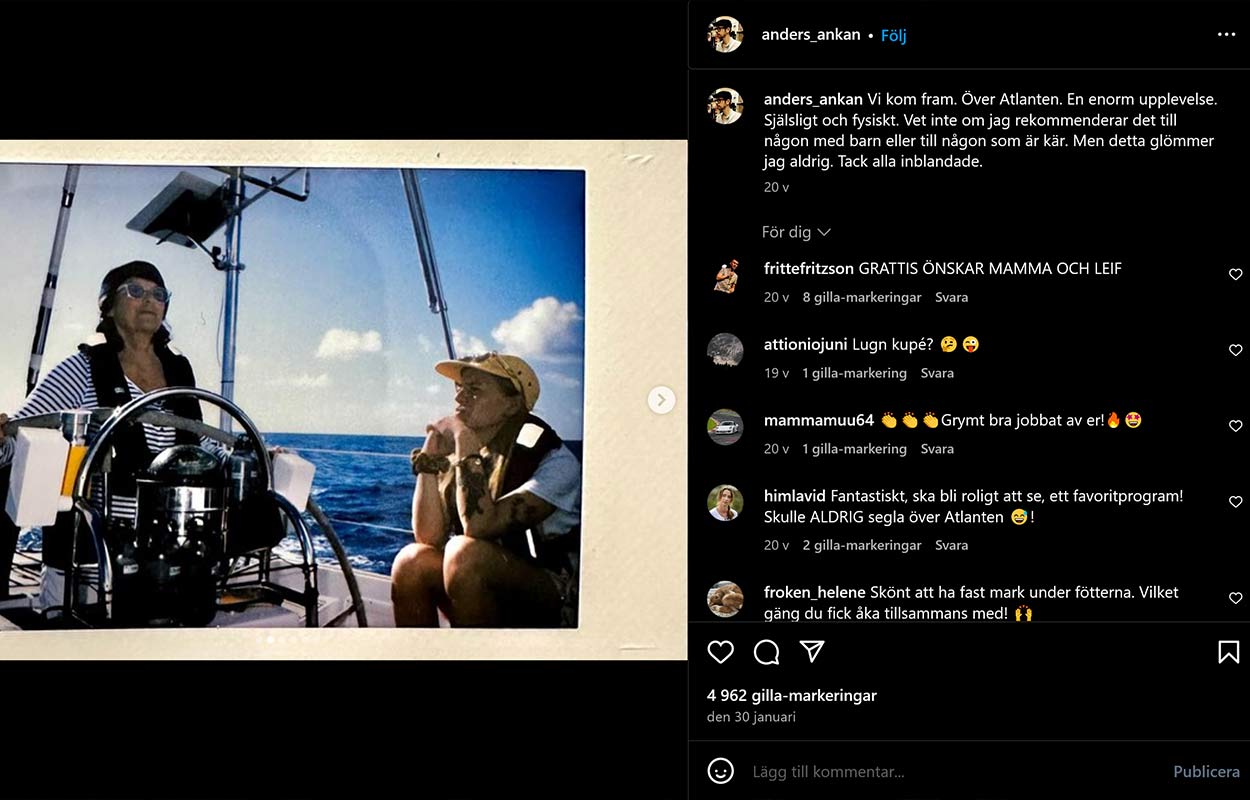Expand the 'För dig' comment sorting dropdown

pos(796,232)
